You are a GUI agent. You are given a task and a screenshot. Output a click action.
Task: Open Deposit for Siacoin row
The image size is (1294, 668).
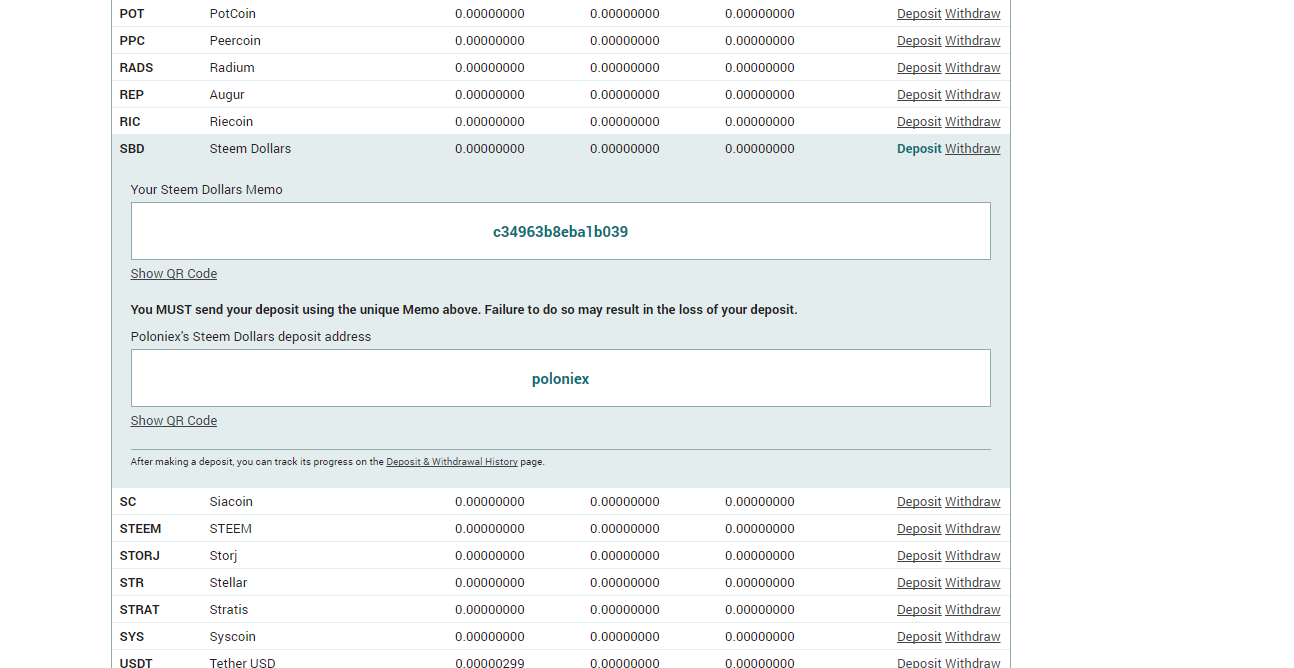pyautogui.click(x=919, y=502)
